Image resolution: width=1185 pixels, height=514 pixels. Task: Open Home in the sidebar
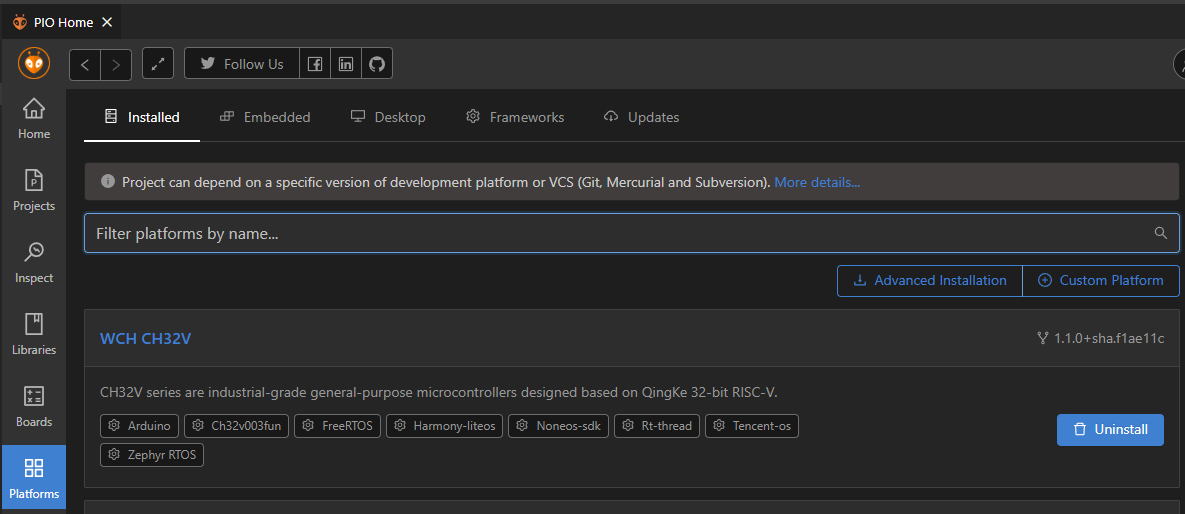(33, 119)
